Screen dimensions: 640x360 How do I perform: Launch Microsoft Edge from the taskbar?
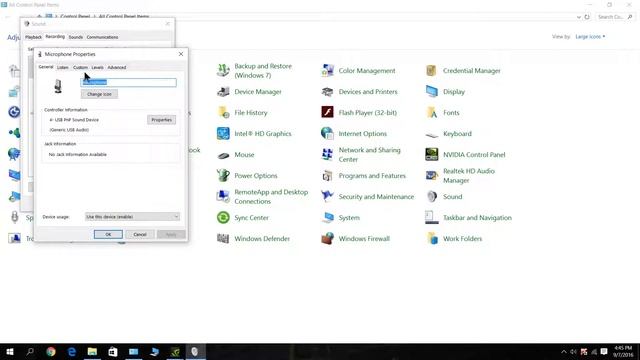[72, 351]
